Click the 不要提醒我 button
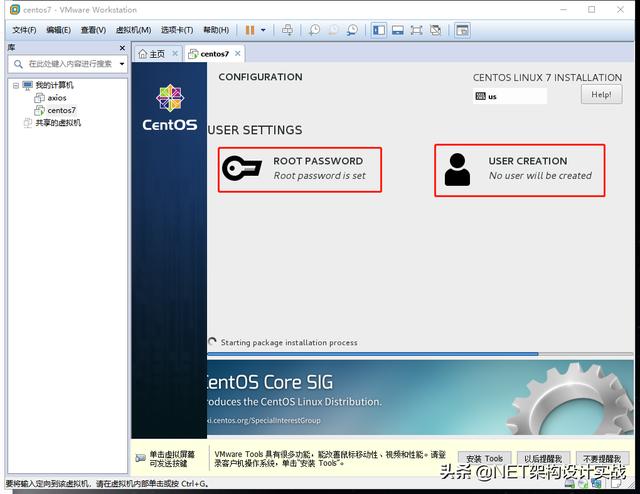This screenshot has width=640, height=494. (x=602, y=459)
